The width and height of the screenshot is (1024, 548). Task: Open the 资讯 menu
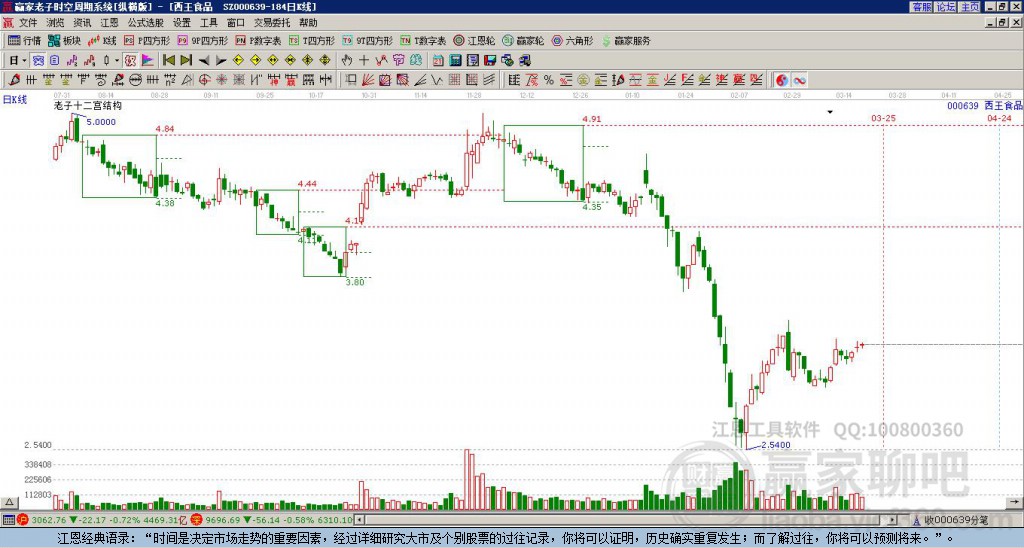(82, 23)
